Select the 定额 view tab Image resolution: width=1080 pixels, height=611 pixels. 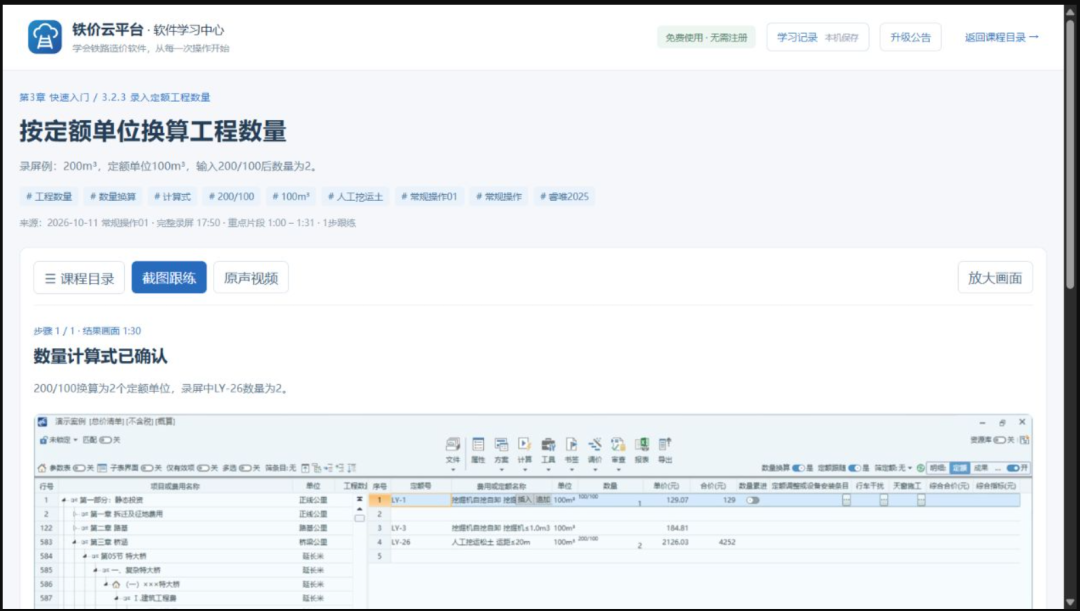click(x=959, y=468)
